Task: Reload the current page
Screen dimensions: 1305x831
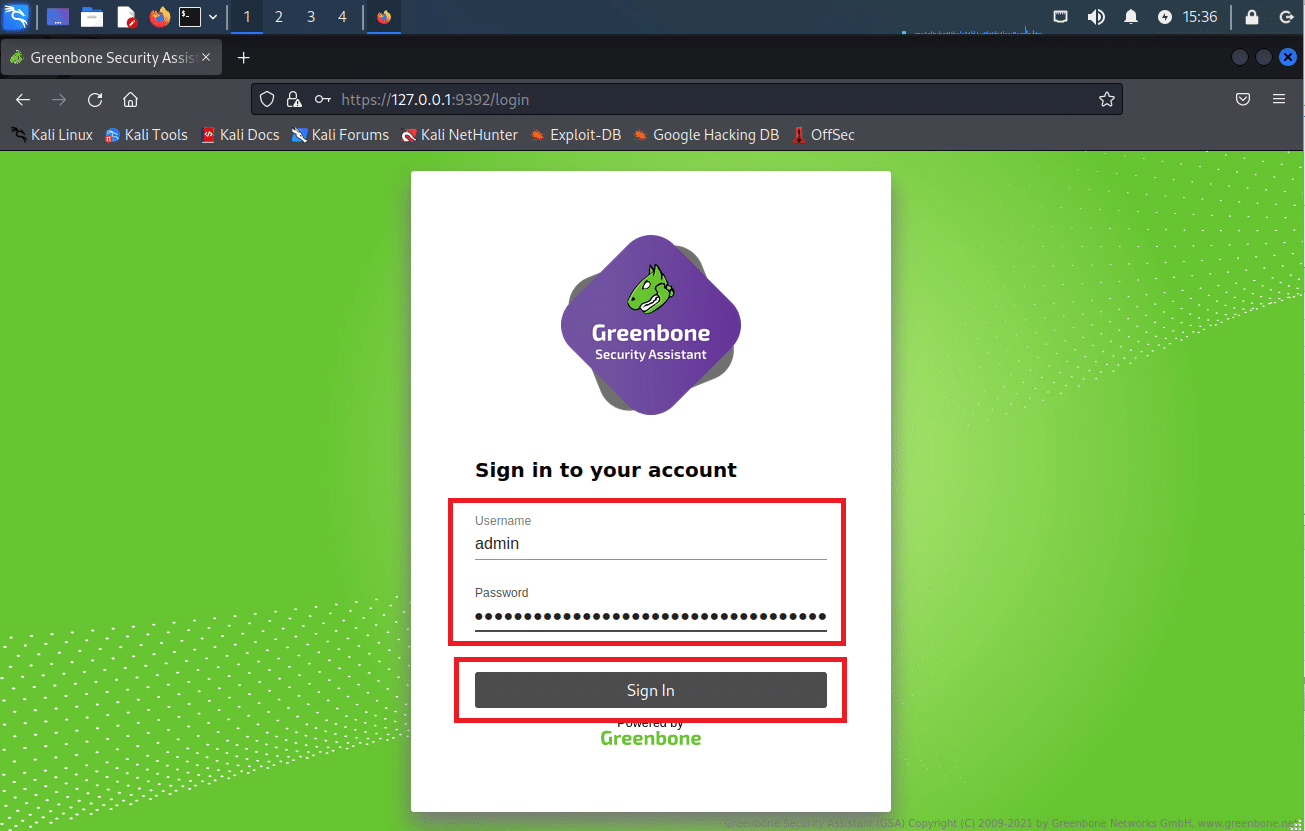Action: tap(95, 99)
